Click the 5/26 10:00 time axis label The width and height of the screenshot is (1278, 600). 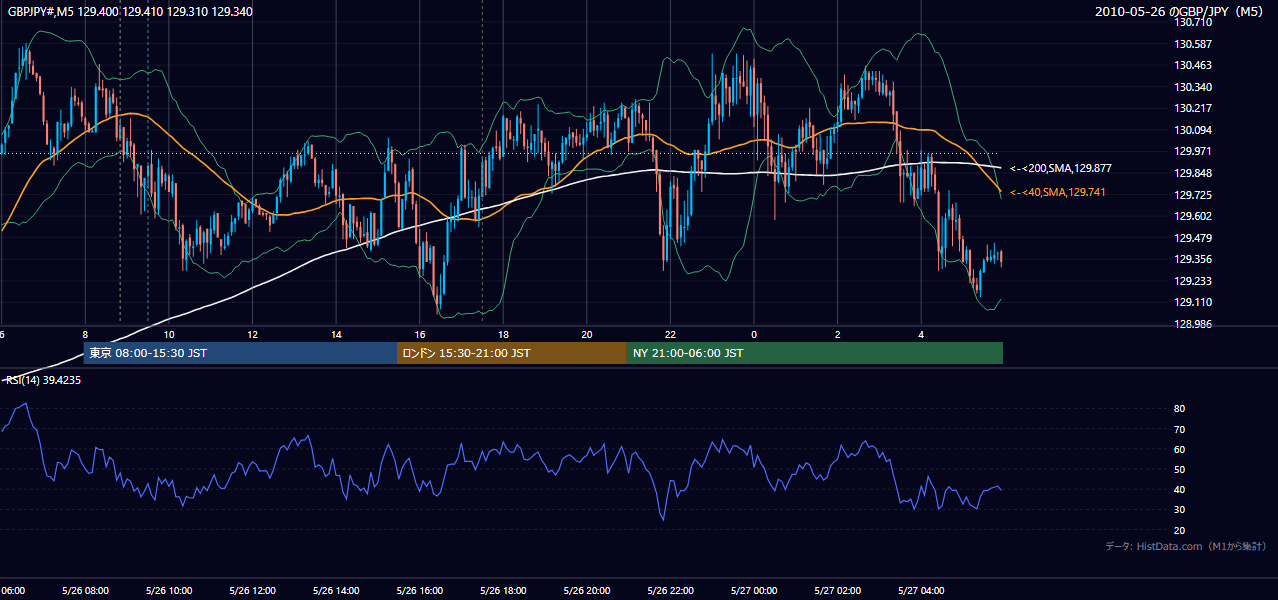pos(169,591)
